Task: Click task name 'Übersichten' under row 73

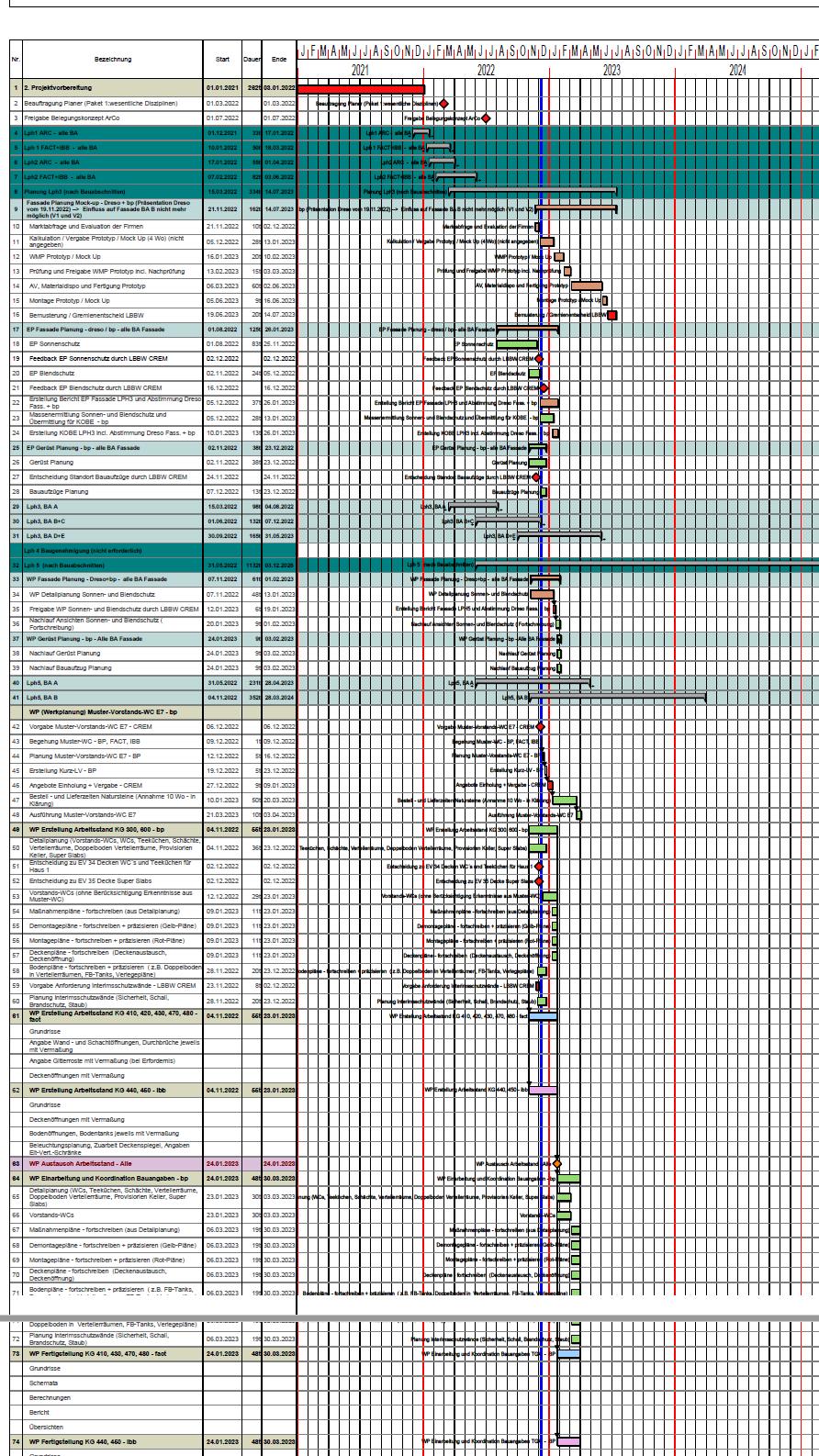Action: point(47,1427)
